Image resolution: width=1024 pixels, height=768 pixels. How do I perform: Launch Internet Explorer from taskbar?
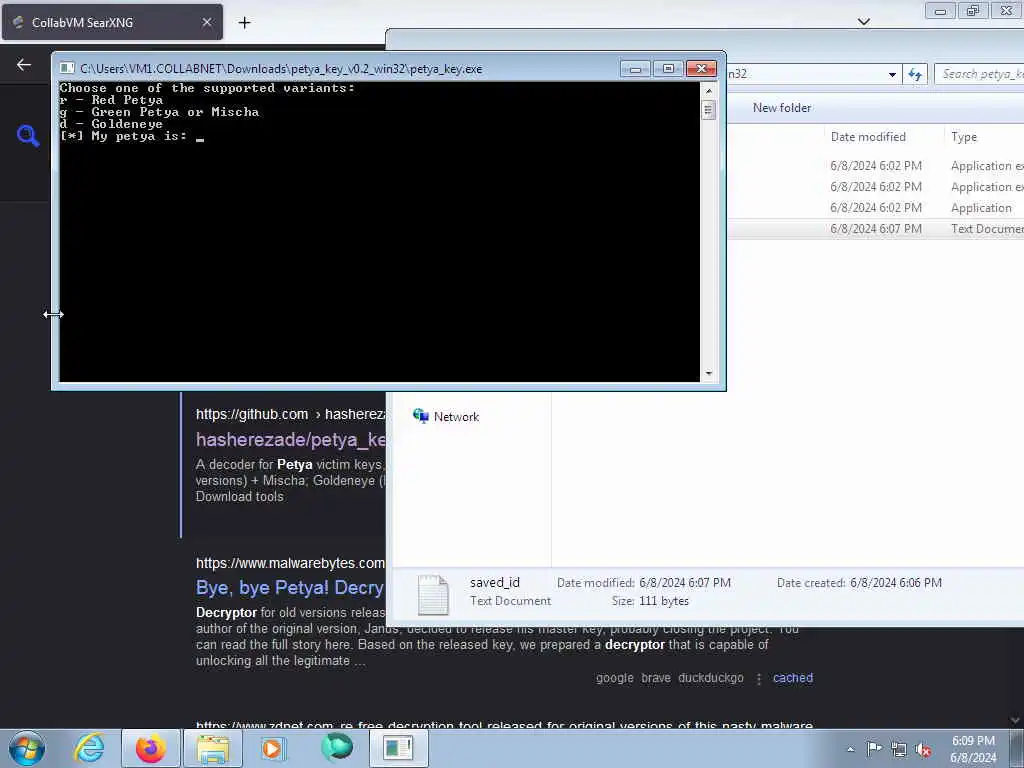[89, 748]
